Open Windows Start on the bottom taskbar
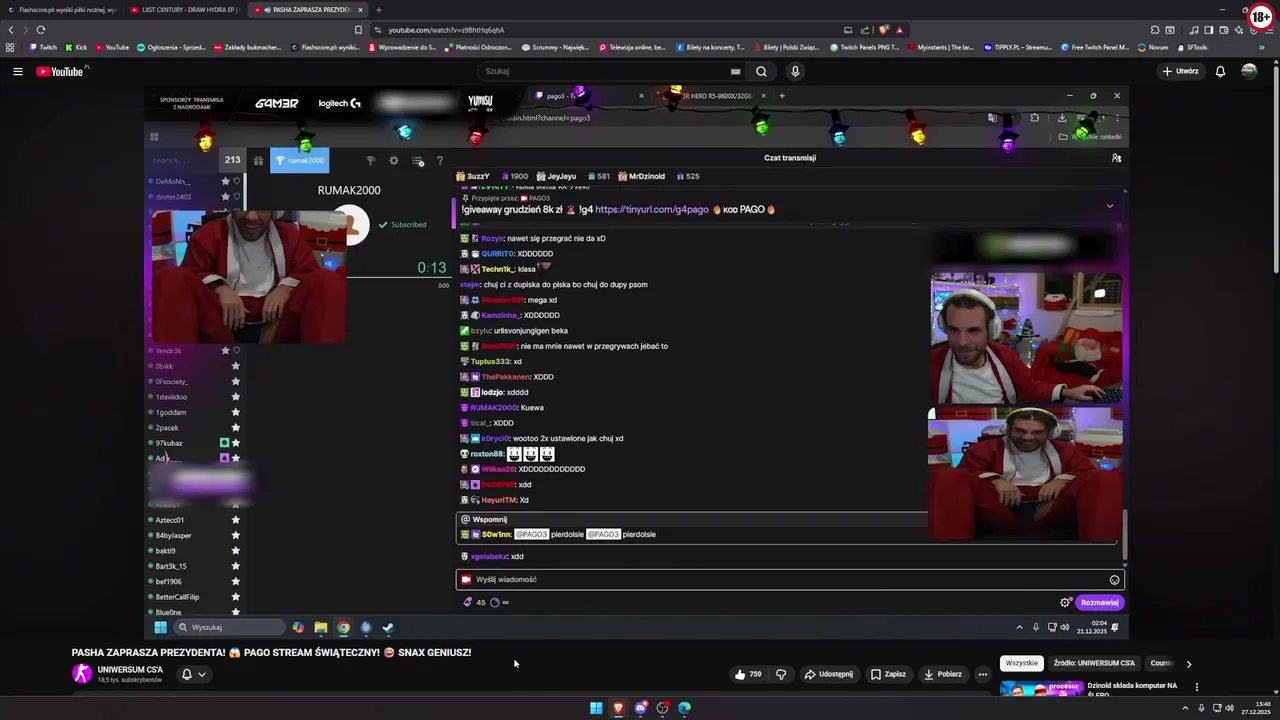1280x720 pixels. tap(596, 708)
